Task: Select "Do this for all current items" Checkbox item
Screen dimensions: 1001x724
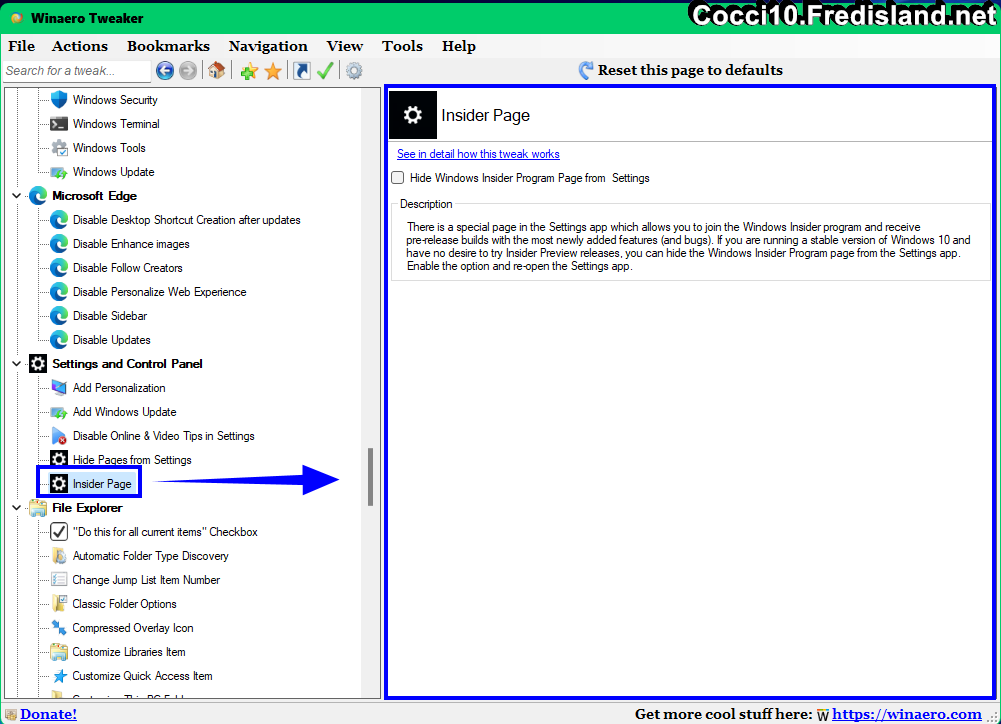Action: [165, 532]
